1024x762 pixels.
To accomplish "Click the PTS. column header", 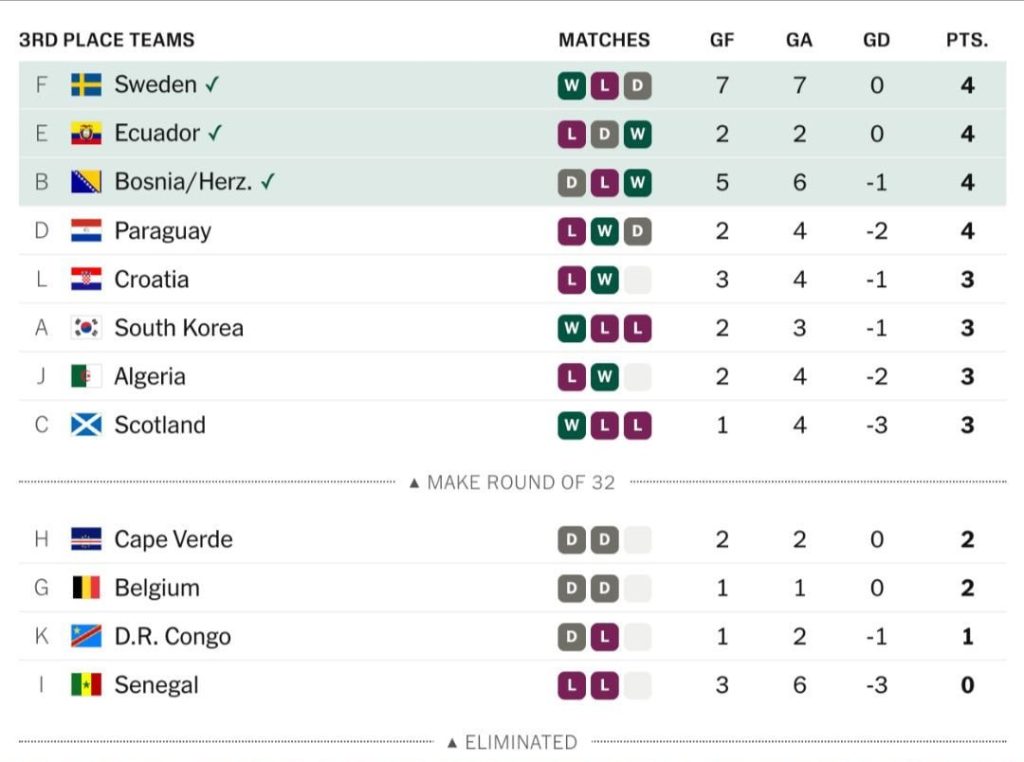I will (967, 40).
